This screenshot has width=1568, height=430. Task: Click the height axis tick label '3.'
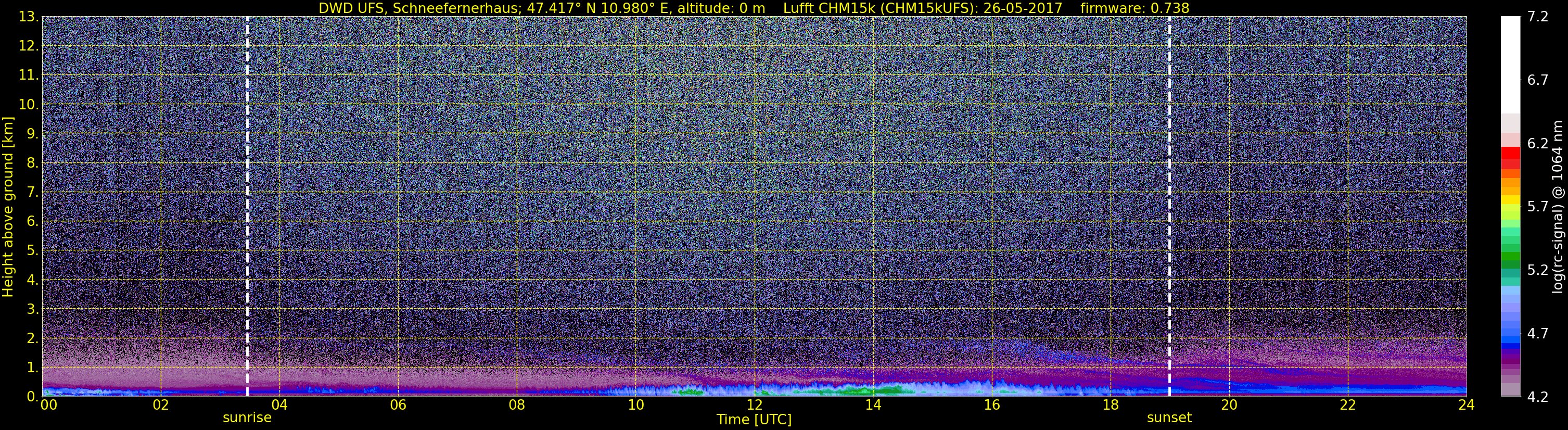pyautogui.click(x=33, y=309)
